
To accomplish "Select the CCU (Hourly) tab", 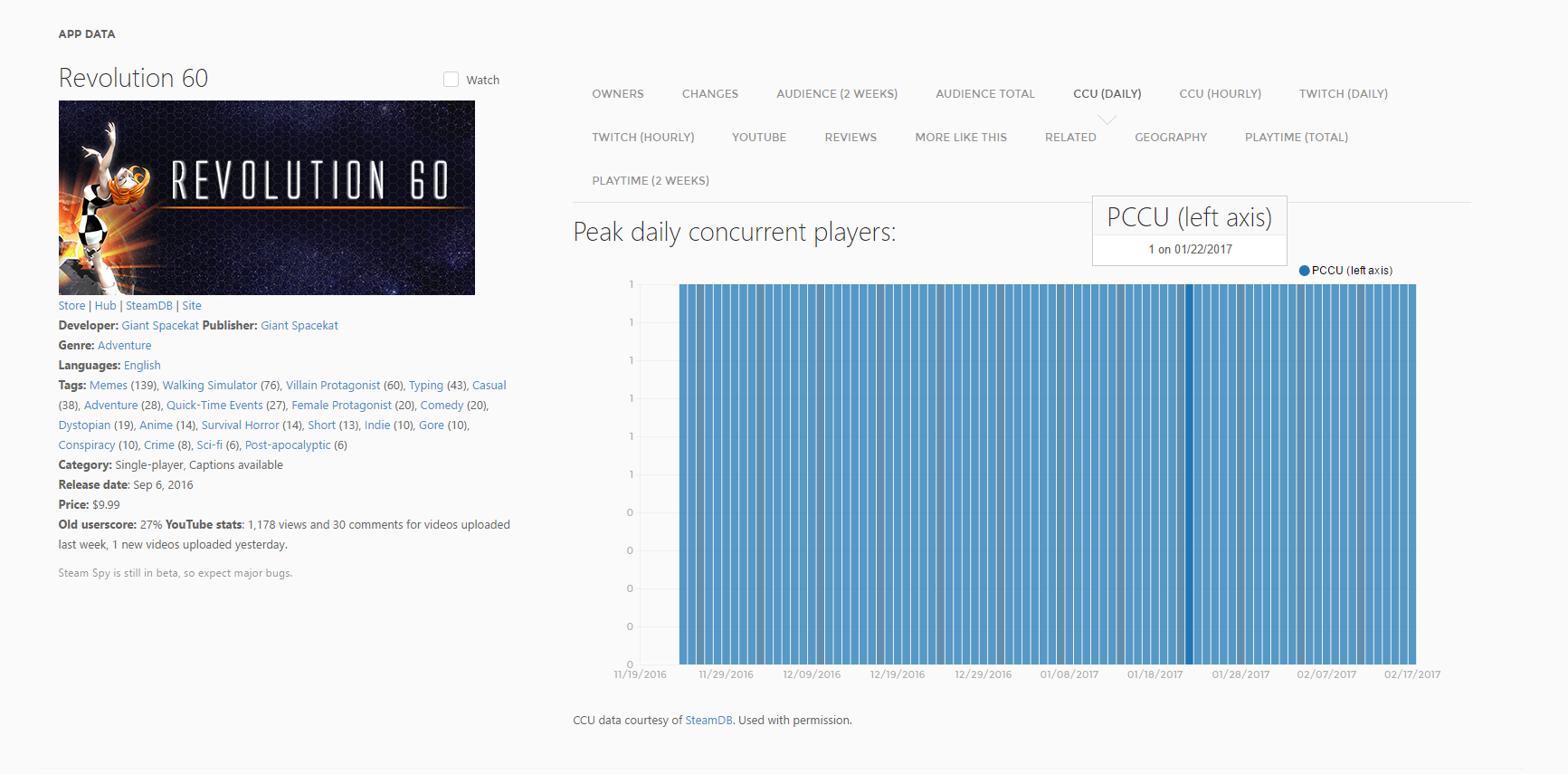I will [x=1221, y=94].
